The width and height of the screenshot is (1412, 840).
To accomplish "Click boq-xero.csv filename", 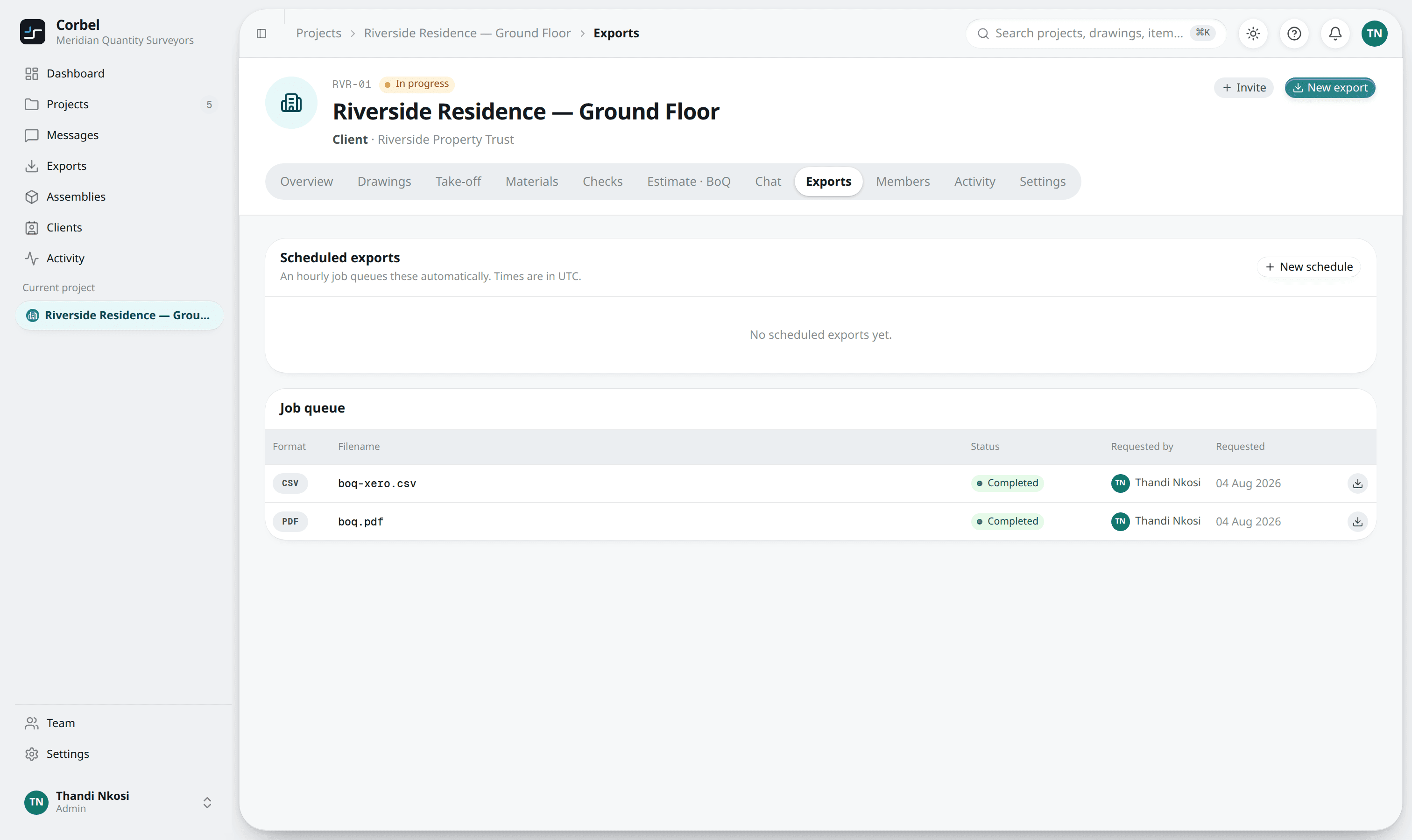I will [x=377, y=483].
